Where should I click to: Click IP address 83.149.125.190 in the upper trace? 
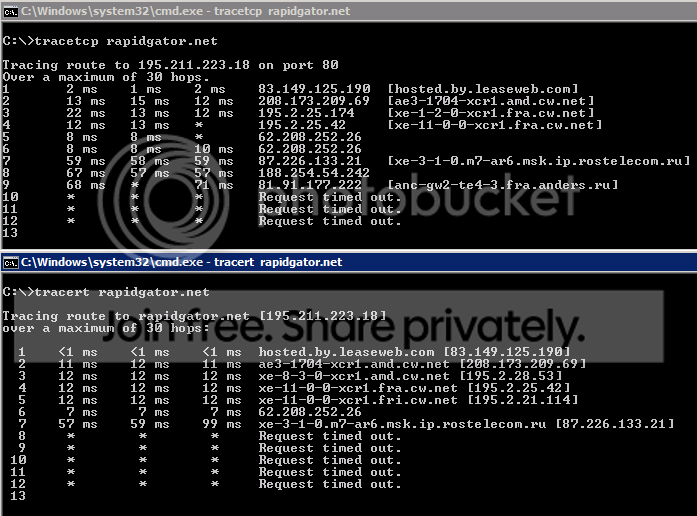(314, 89)
